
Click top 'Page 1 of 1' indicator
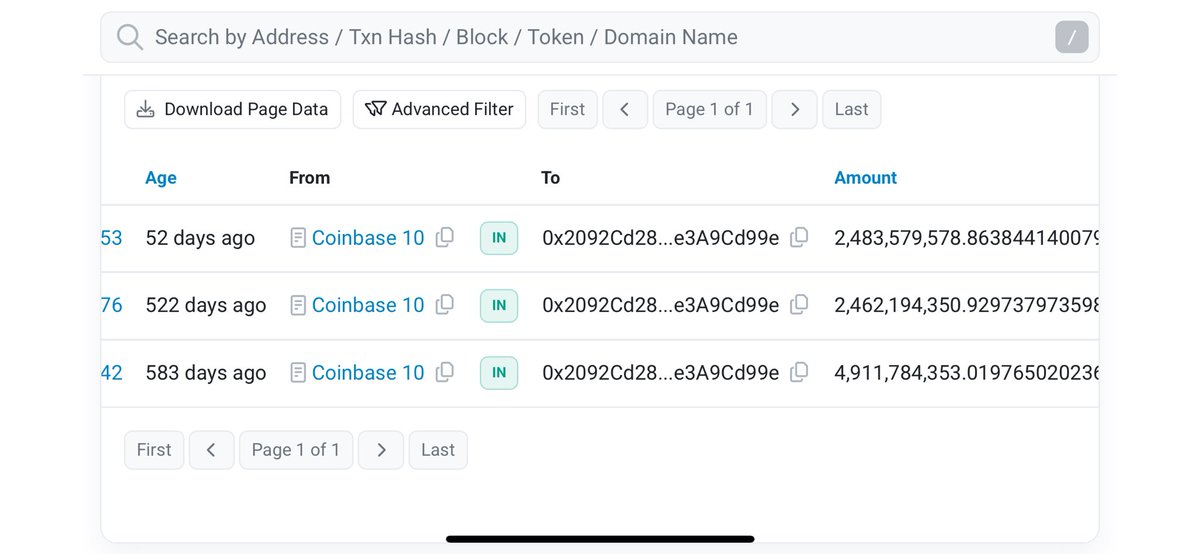710,109
